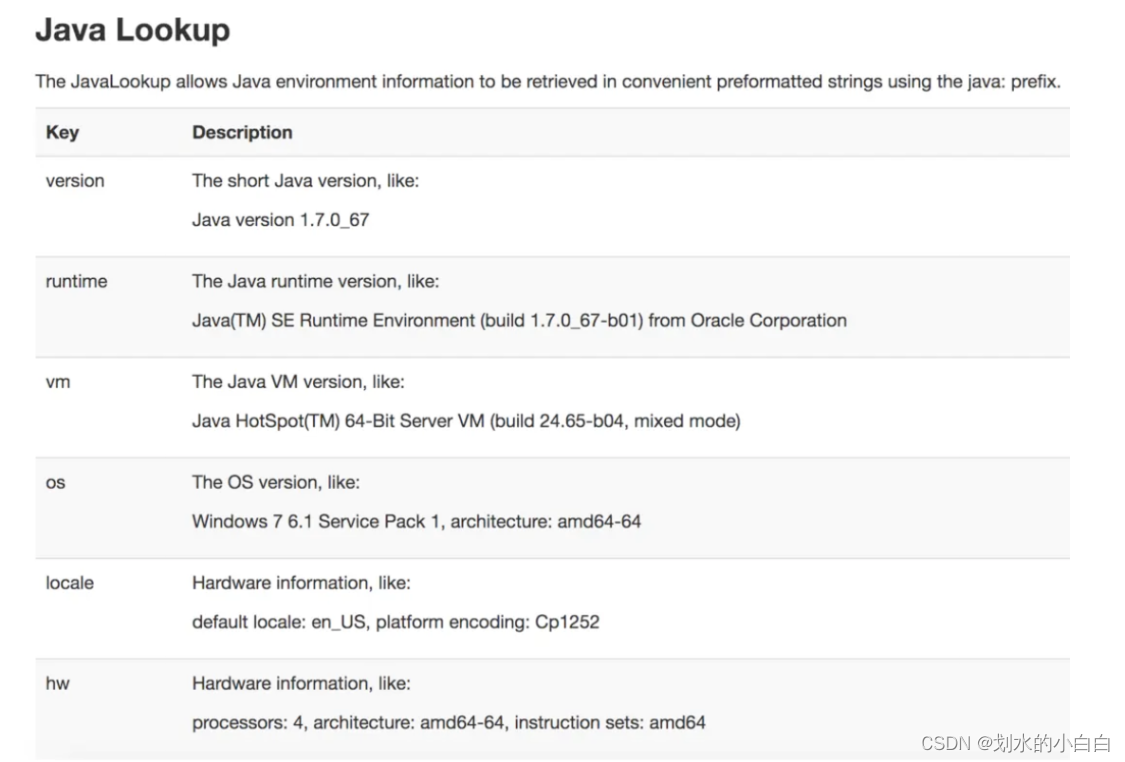Select the Java HotSpot(TM) 64-Bit Server VM line
This screenshot has width=1125, height=762.
(466, 420)
